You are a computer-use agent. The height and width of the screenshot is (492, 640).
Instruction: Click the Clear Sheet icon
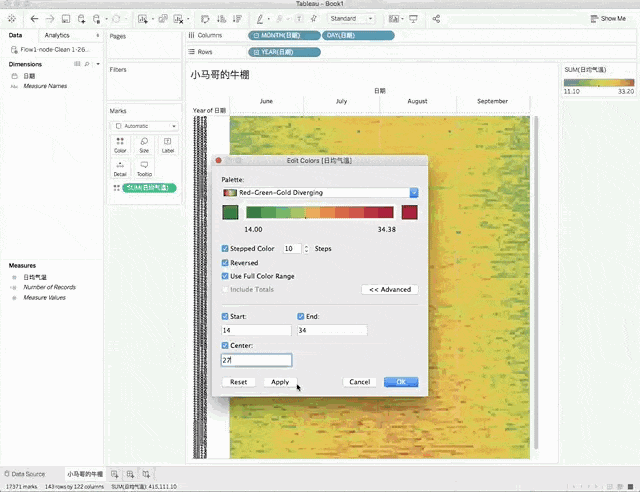[x=178, y=19]
